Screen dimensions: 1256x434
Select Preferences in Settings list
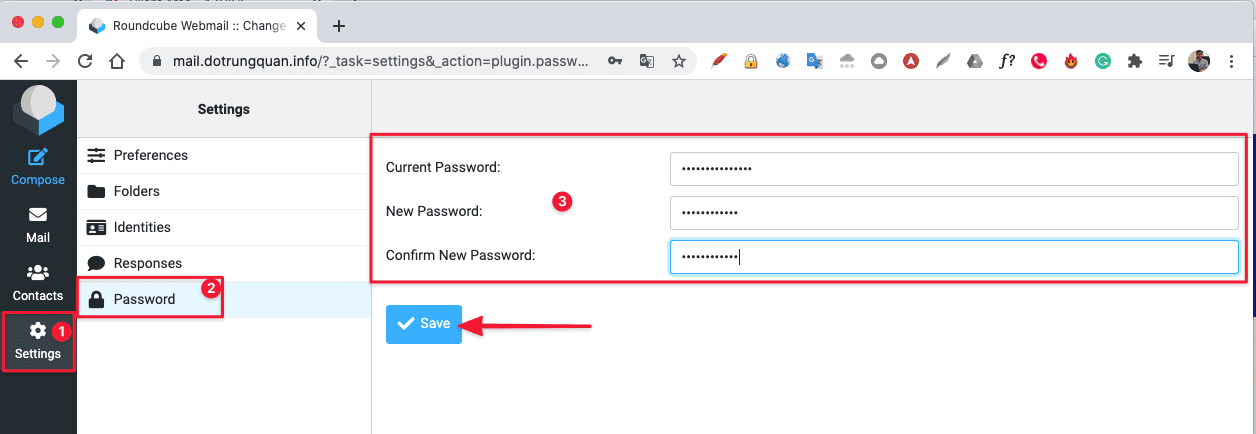tap(150, 155)
